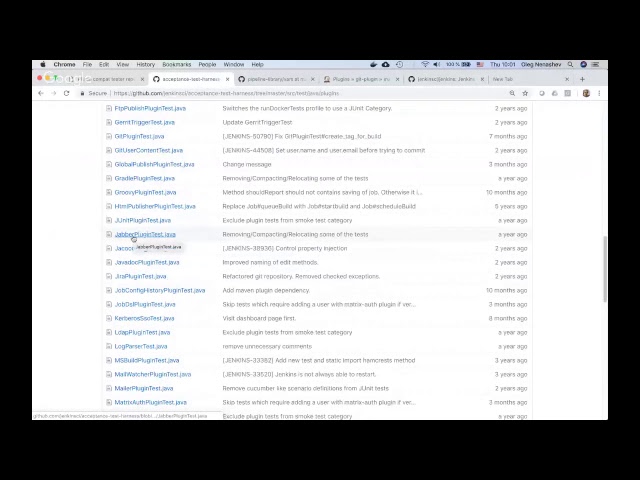Click the github.com URL address bar
Viewport: 640px width, 480px height.
pyautogui.click(x=227, y=93)
